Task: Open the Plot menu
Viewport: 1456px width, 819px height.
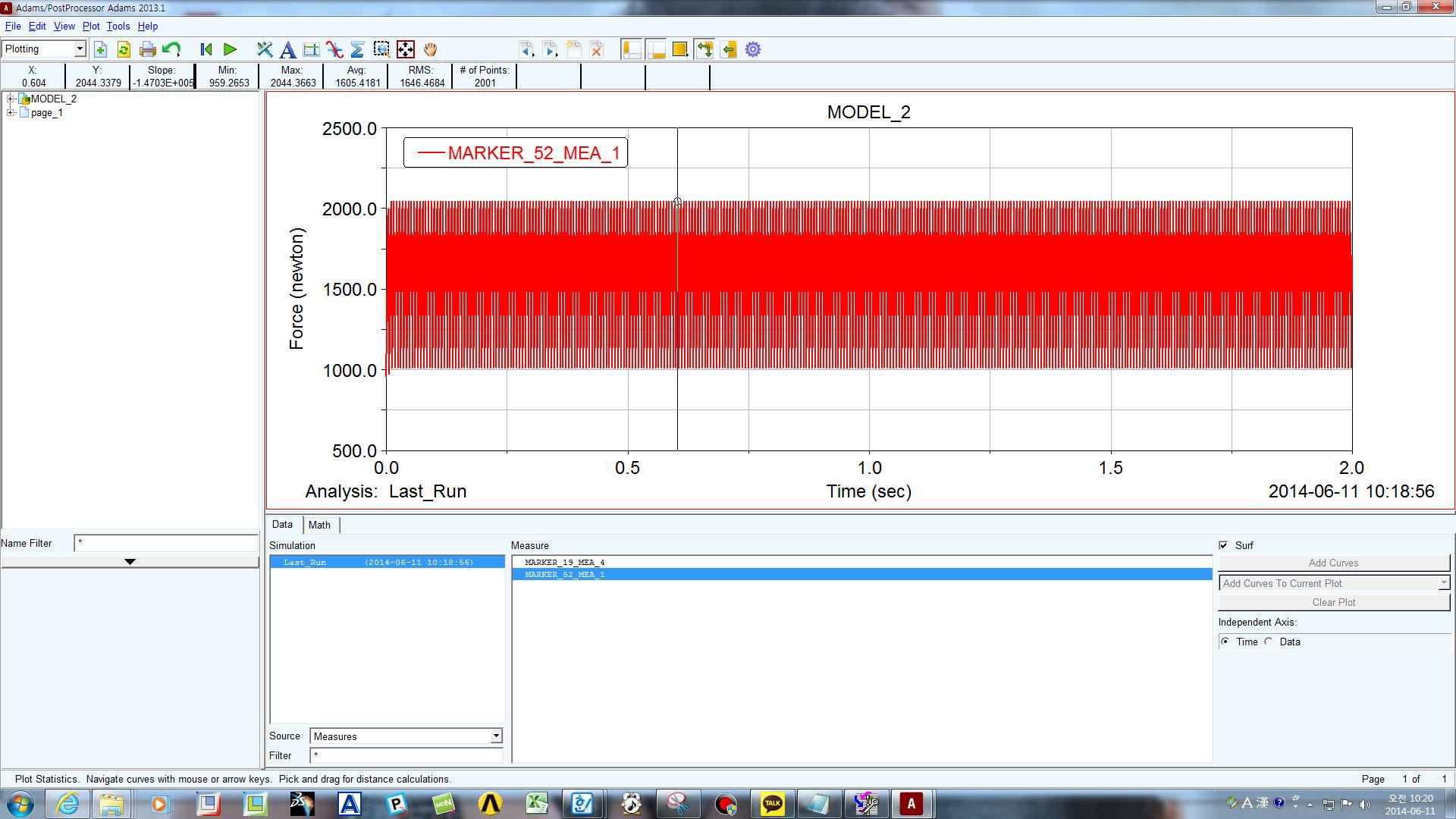Action: click(91, 26)
